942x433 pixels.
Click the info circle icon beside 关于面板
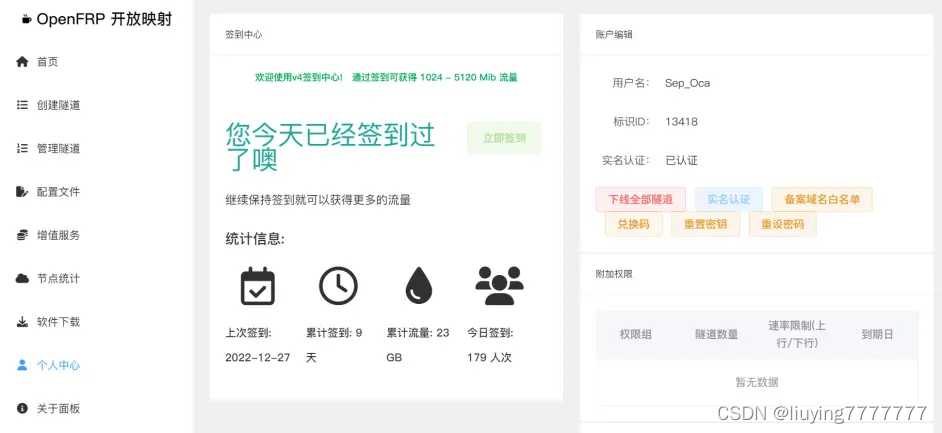22,408
